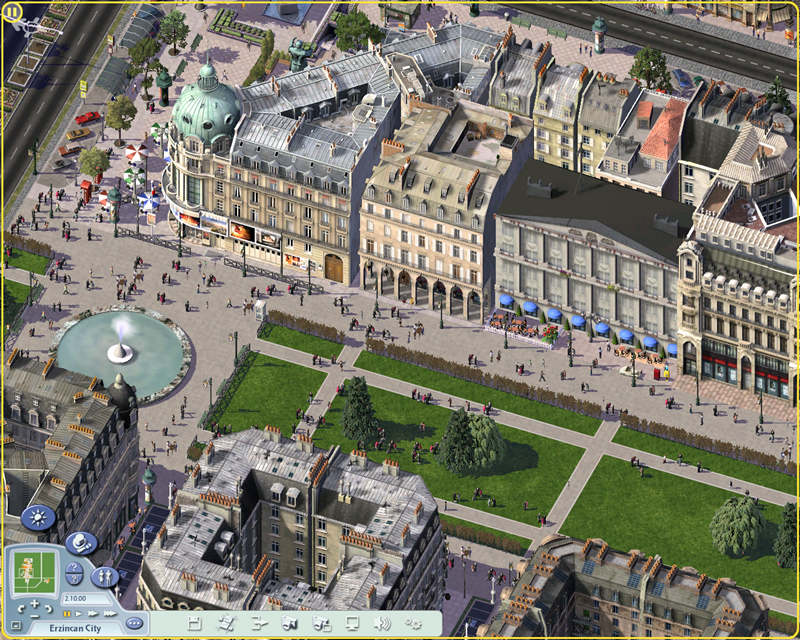Set simulation to normal play speed
This screenshot has height=640, width=800.
pyautogui.click(x=79, y=613)
